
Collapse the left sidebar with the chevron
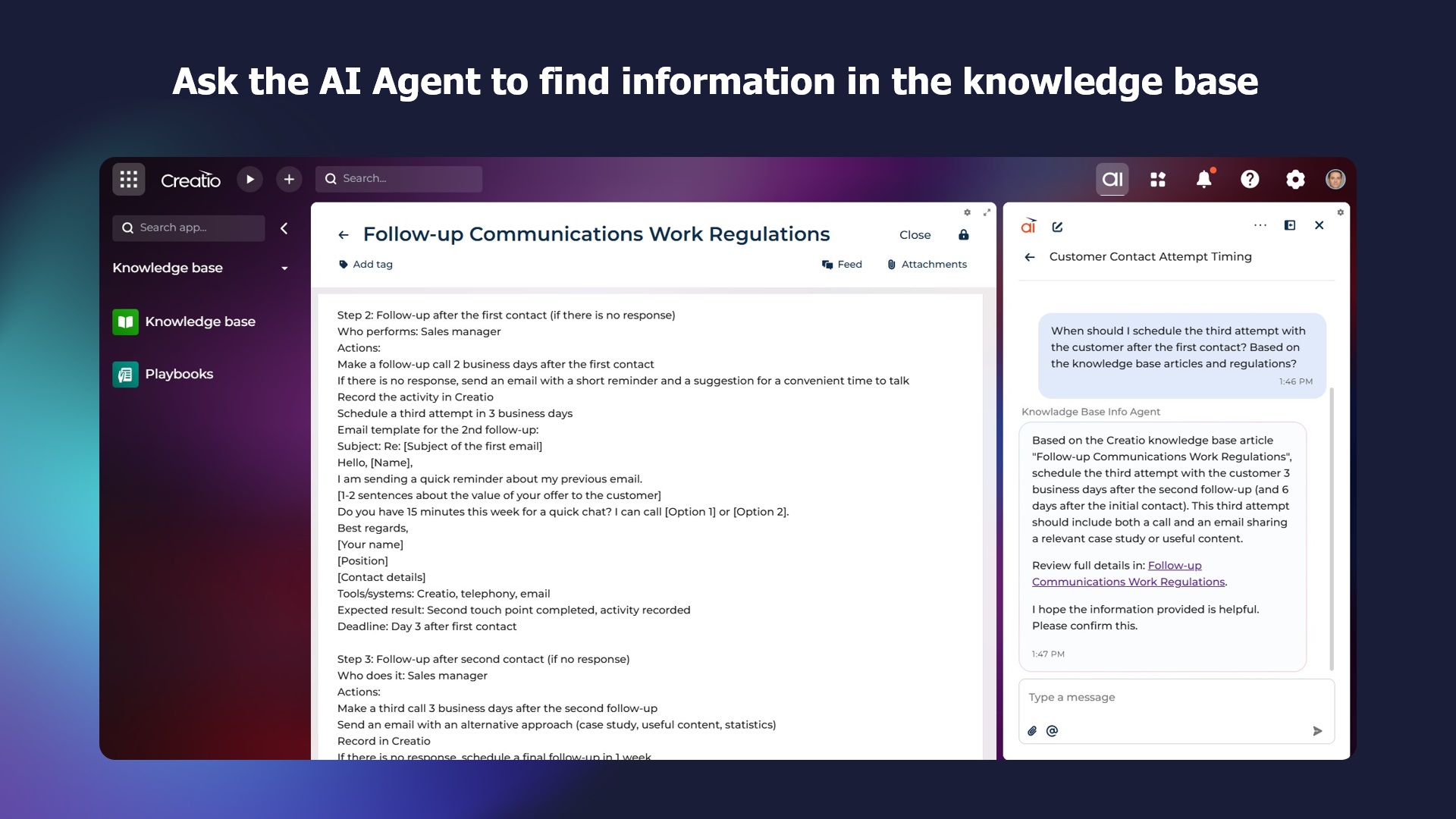[284, 228]
